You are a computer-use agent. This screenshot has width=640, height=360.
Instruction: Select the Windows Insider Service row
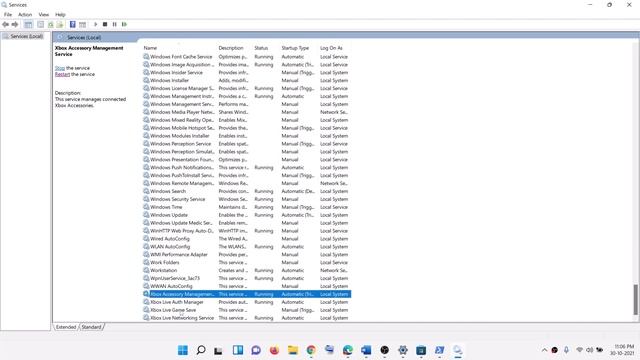247,73
